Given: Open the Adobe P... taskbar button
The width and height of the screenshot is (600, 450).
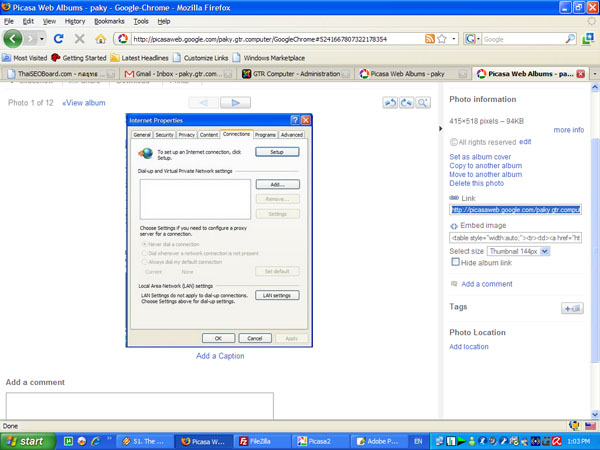Looking at the screenshot, I should (x=378, y=441).
